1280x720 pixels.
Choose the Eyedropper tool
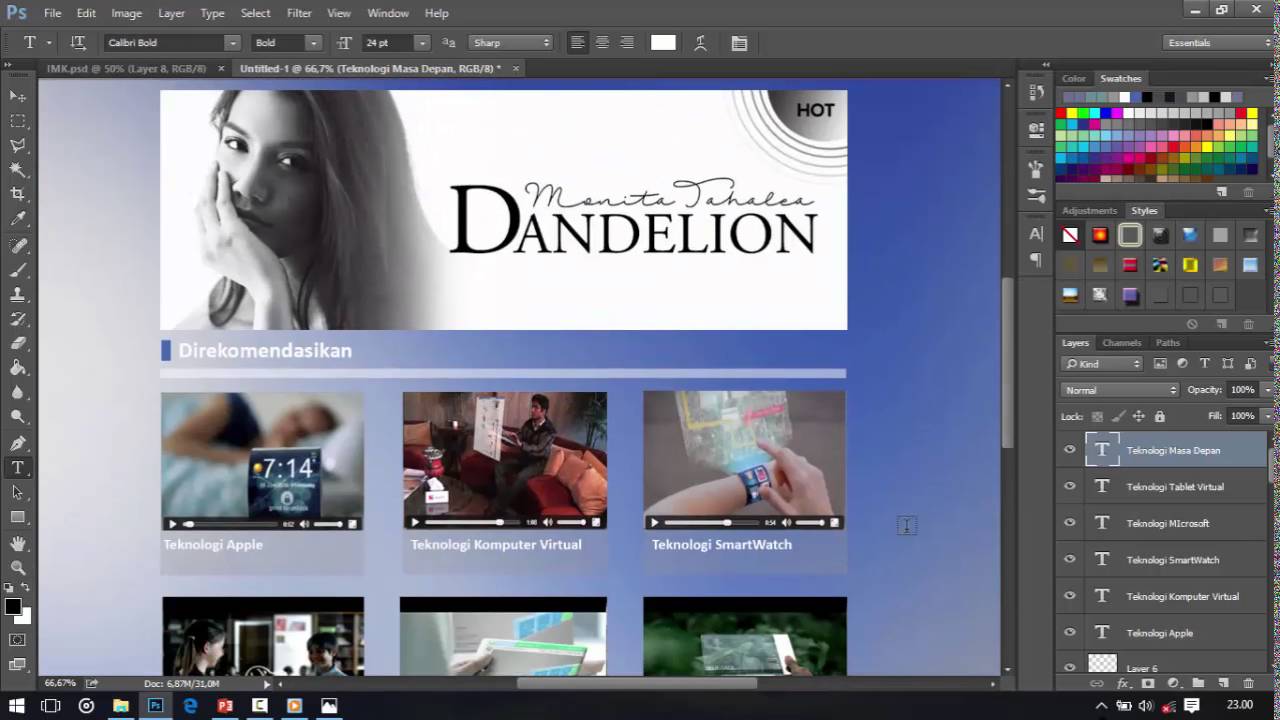coord(18,219)
